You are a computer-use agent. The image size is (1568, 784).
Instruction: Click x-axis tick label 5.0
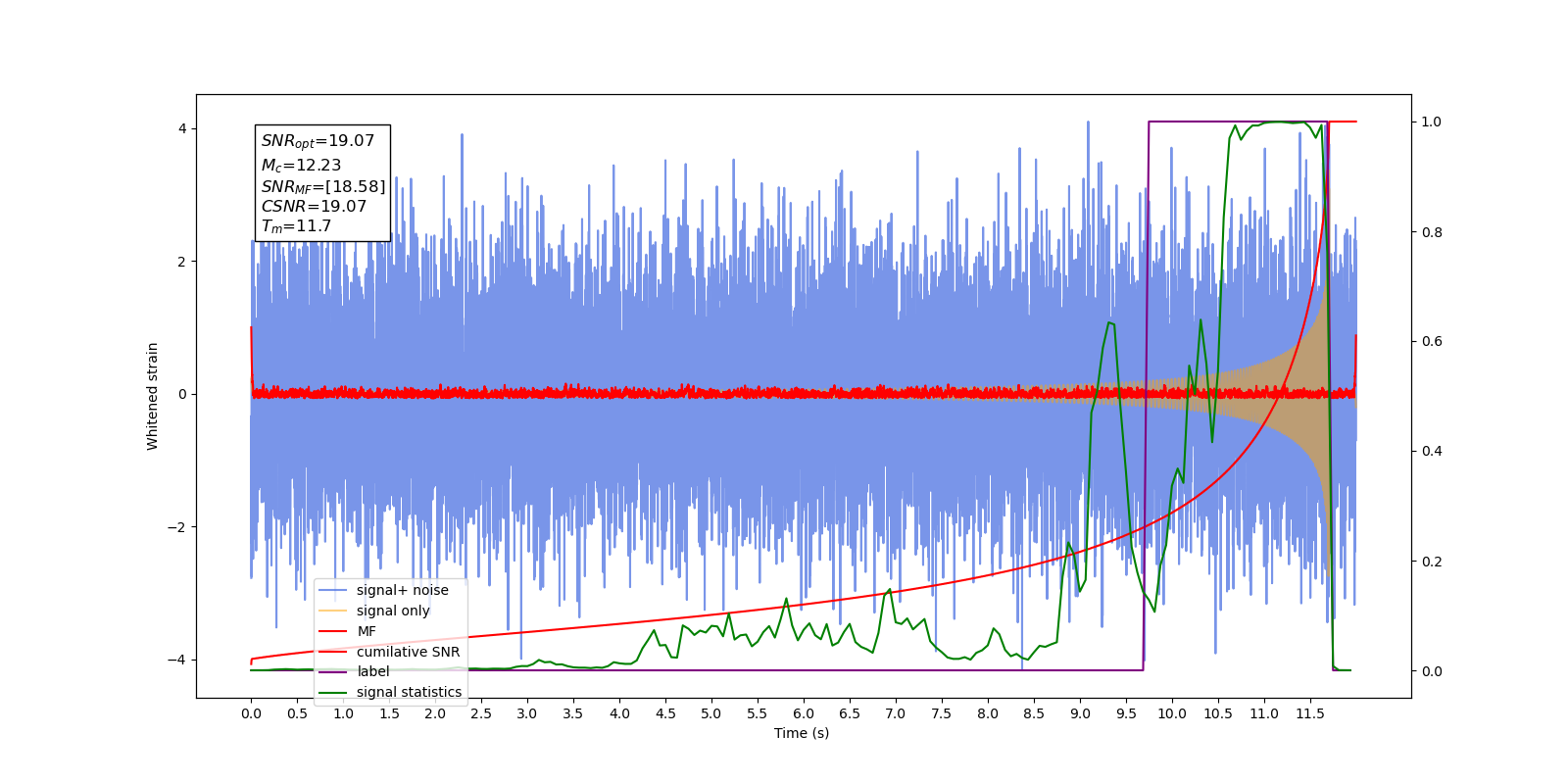point(711,713)
